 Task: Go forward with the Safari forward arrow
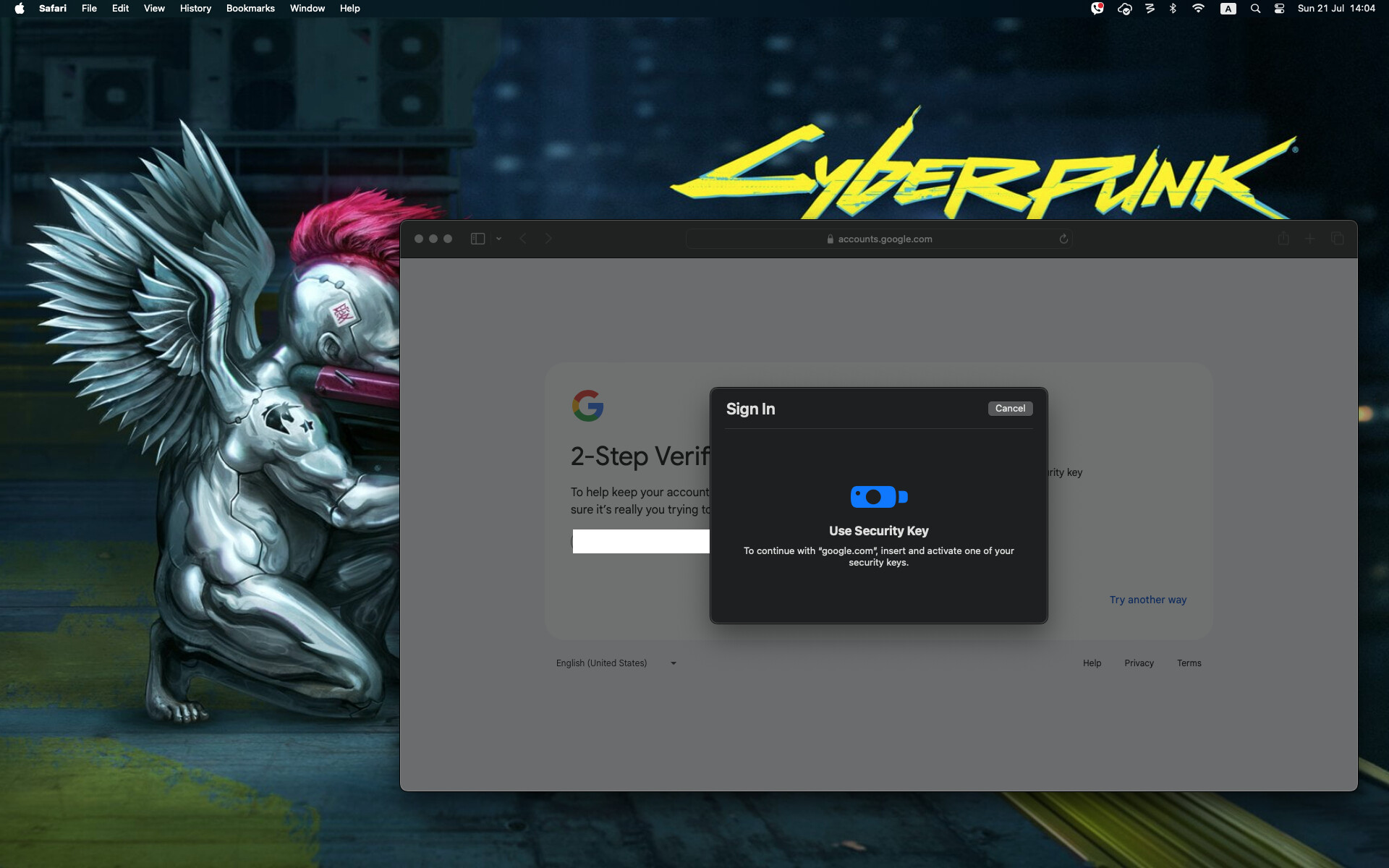tap(548, 239)
